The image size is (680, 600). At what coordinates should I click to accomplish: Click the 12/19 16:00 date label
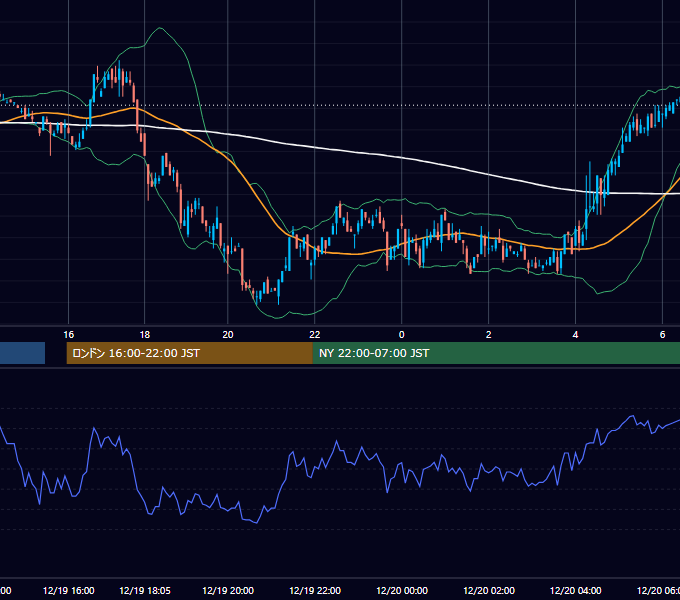click(69, 590)
